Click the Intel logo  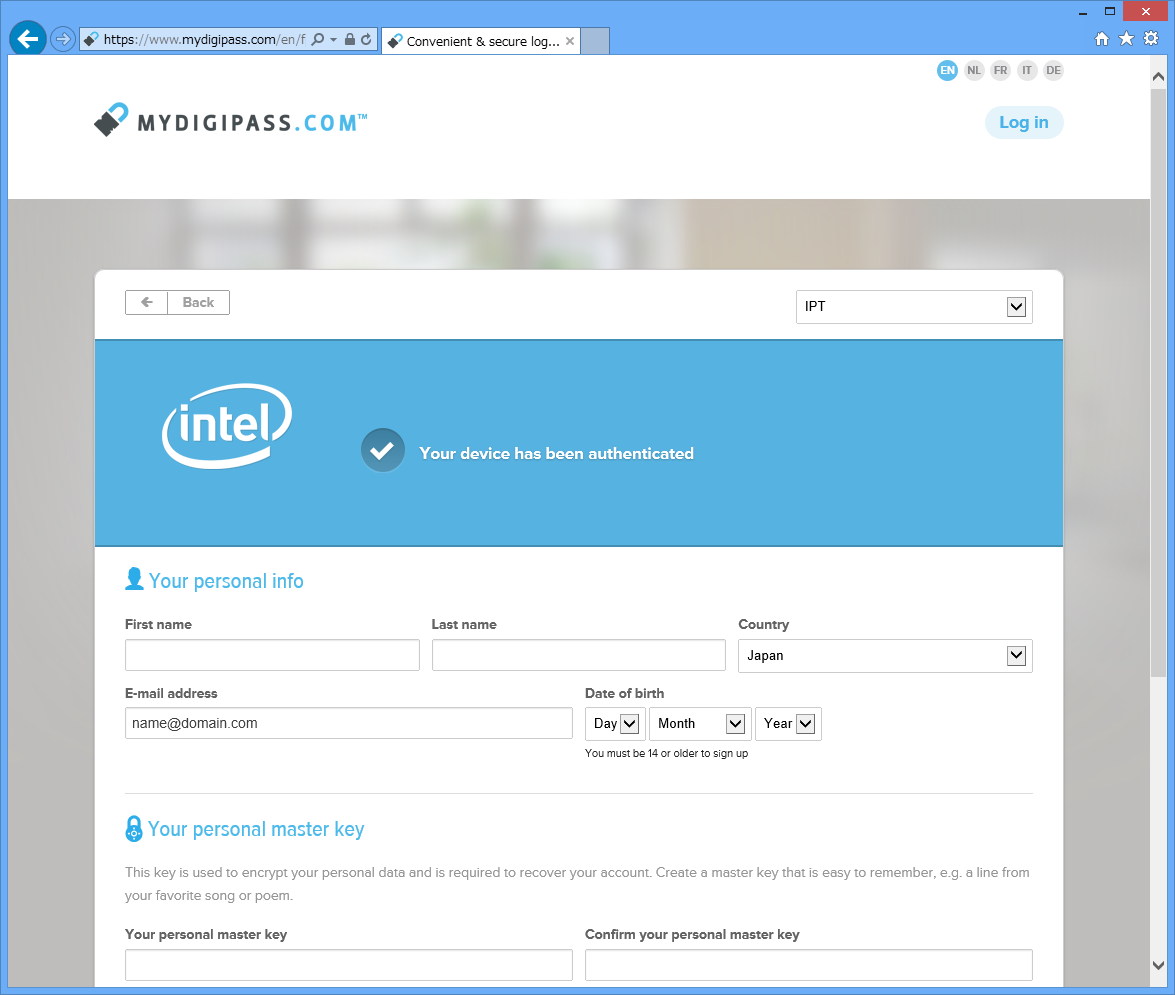(x=227, y=426)
